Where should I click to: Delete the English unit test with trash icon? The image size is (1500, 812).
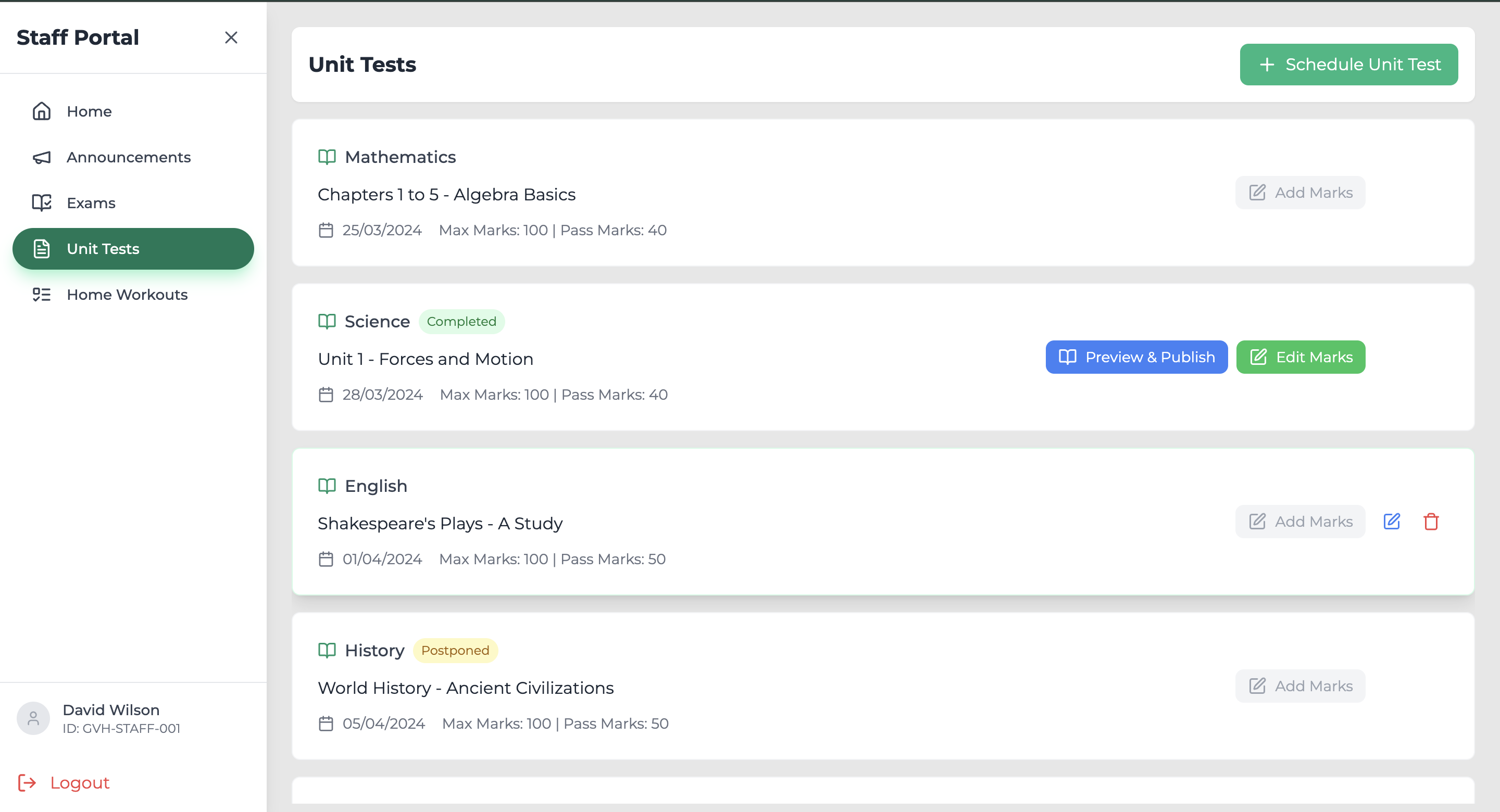1431,522
